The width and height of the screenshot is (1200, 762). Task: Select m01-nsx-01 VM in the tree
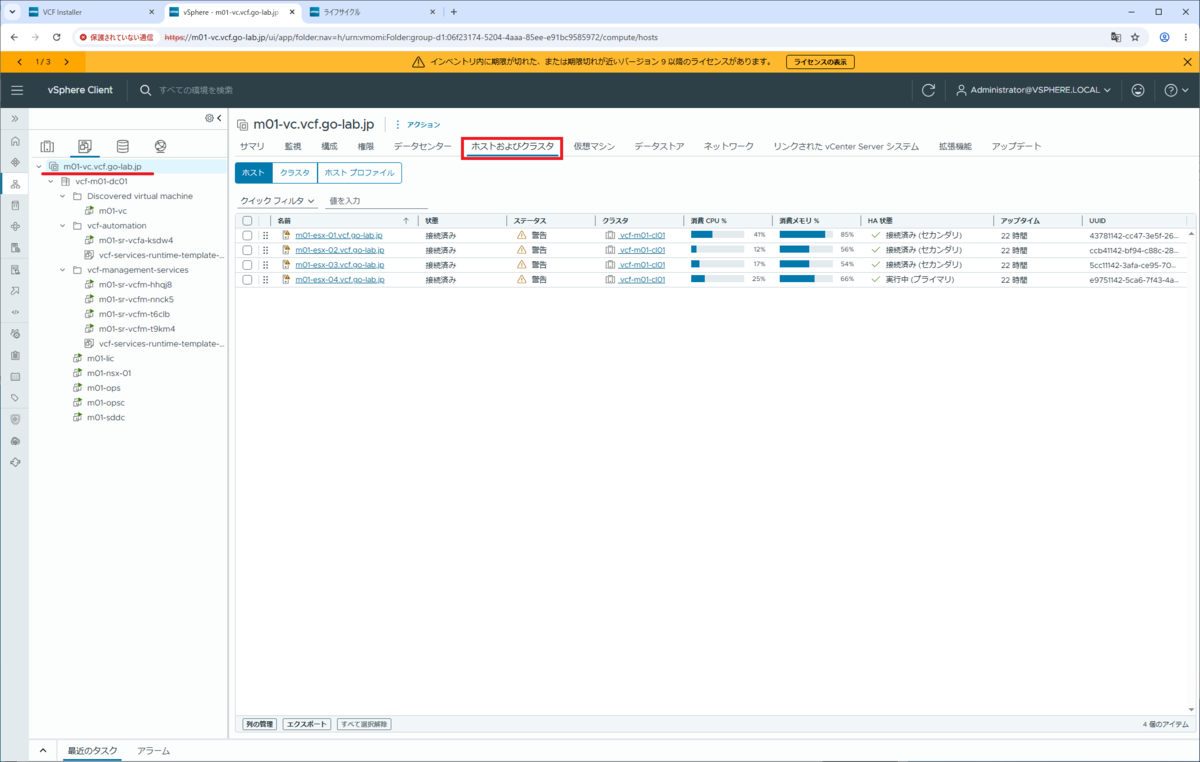pos(109,373)
